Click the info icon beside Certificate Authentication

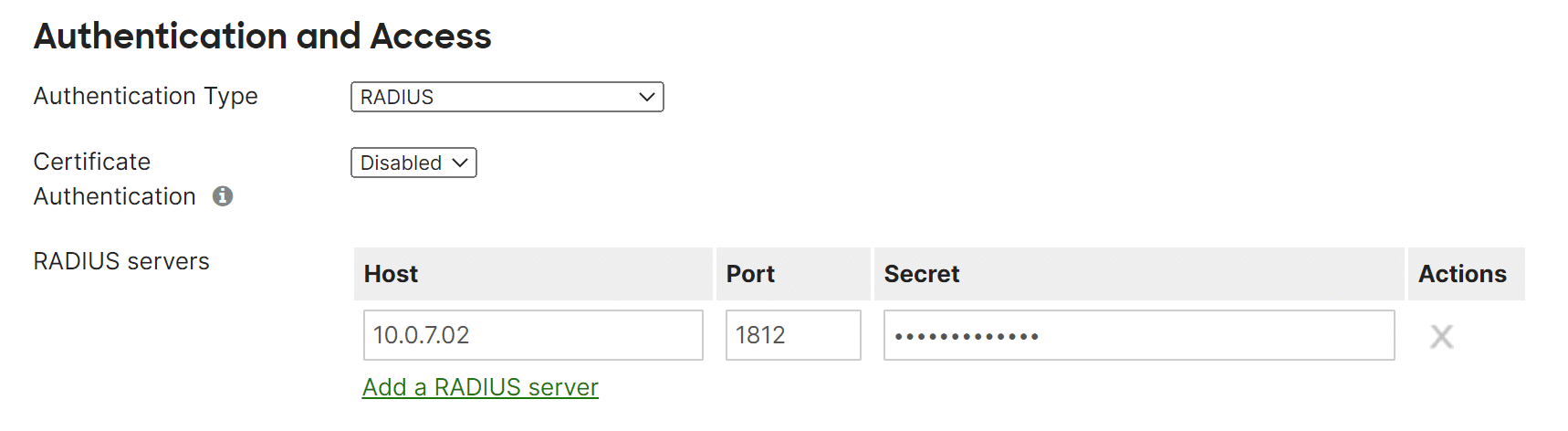(x=223, y=196)
